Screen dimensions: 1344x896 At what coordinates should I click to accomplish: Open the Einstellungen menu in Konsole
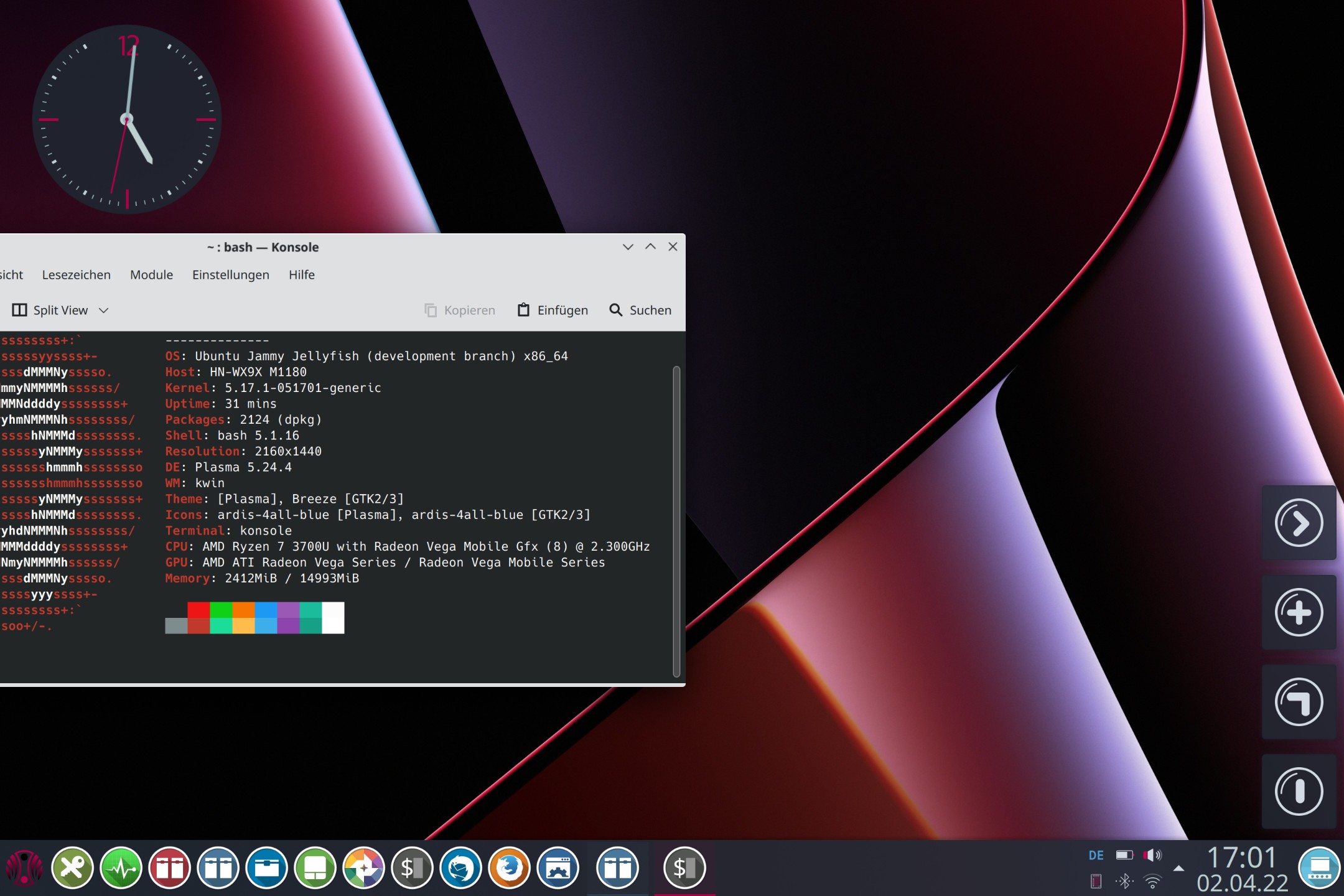231,274
